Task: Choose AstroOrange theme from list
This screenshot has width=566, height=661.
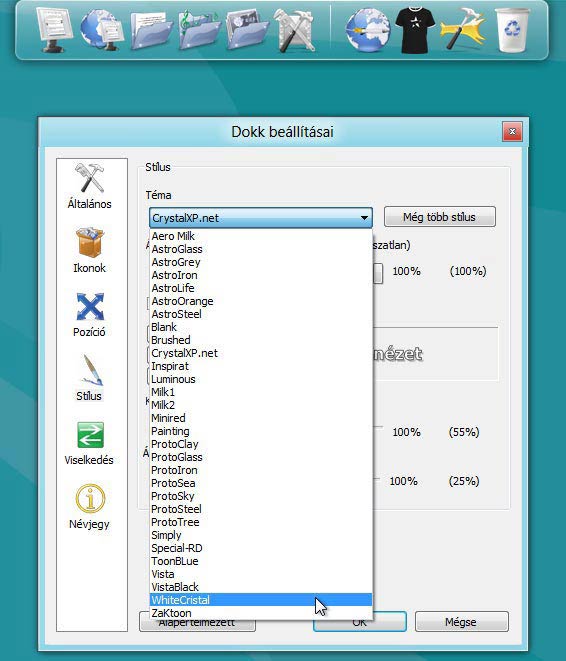Action: [261, 301]
